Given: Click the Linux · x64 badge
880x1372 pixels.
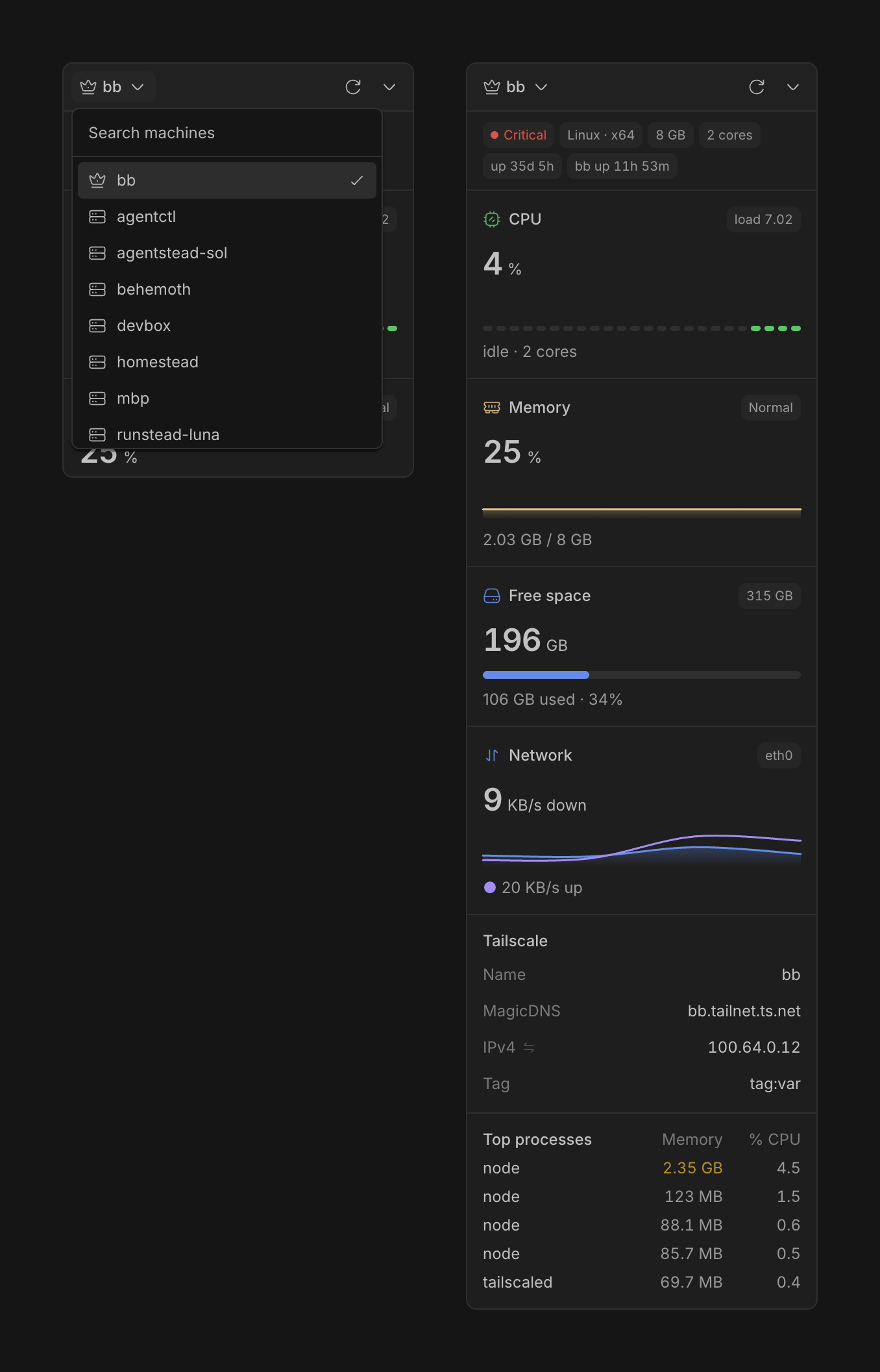Looking at the screenshot, I should (x=601, y=135).
